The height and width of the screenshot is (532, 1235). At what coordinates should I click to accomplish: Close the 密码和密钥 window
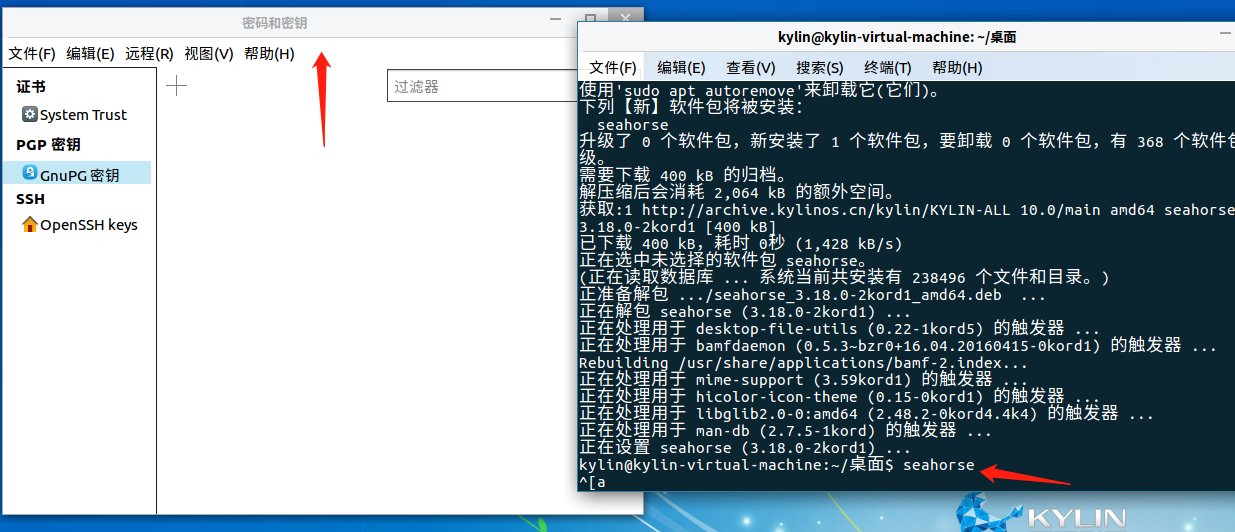tap(626, 18)
